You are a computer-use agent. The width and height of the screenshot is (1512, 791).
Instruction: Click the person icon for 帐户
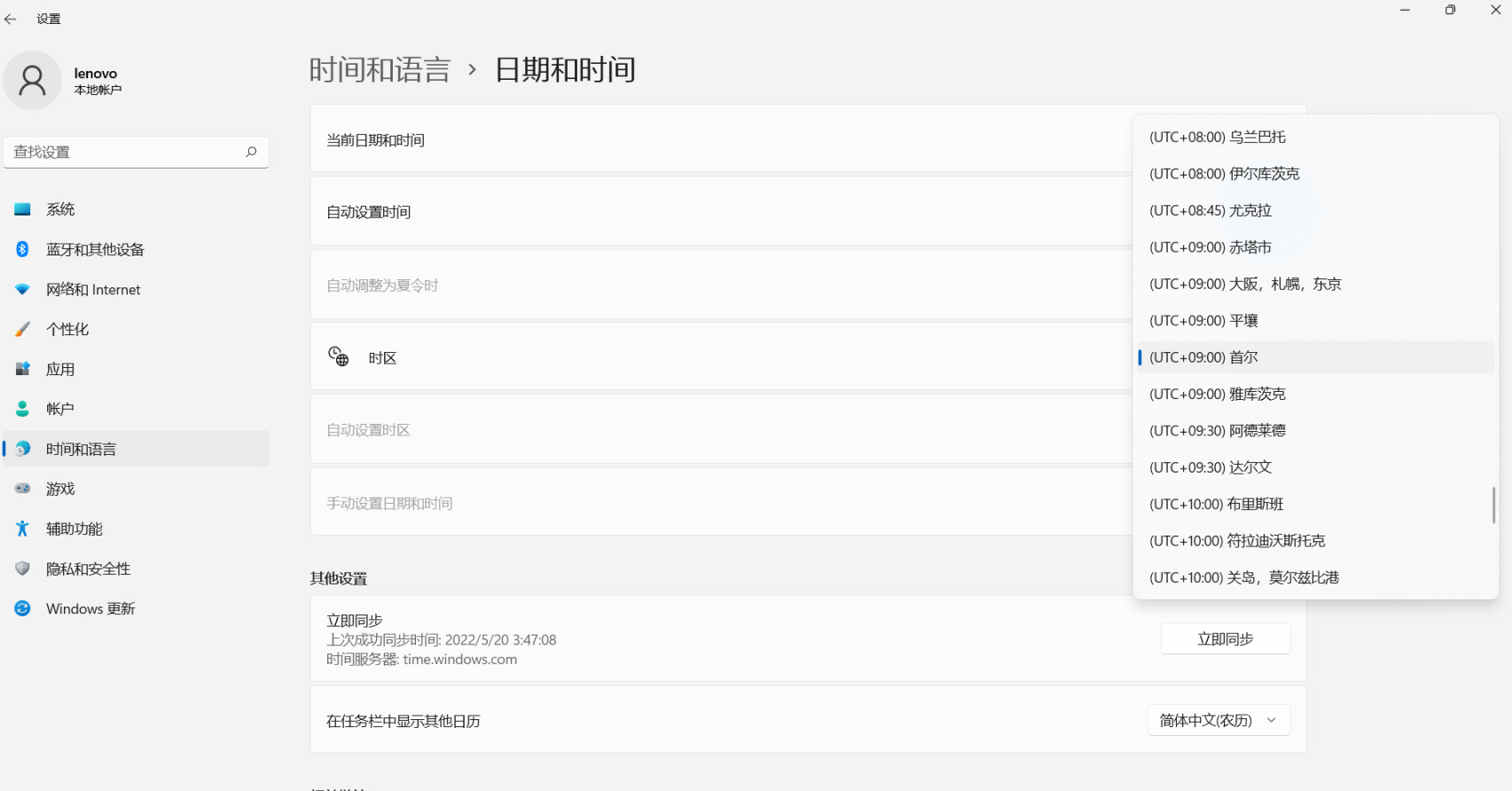click(x=23, y=409)
